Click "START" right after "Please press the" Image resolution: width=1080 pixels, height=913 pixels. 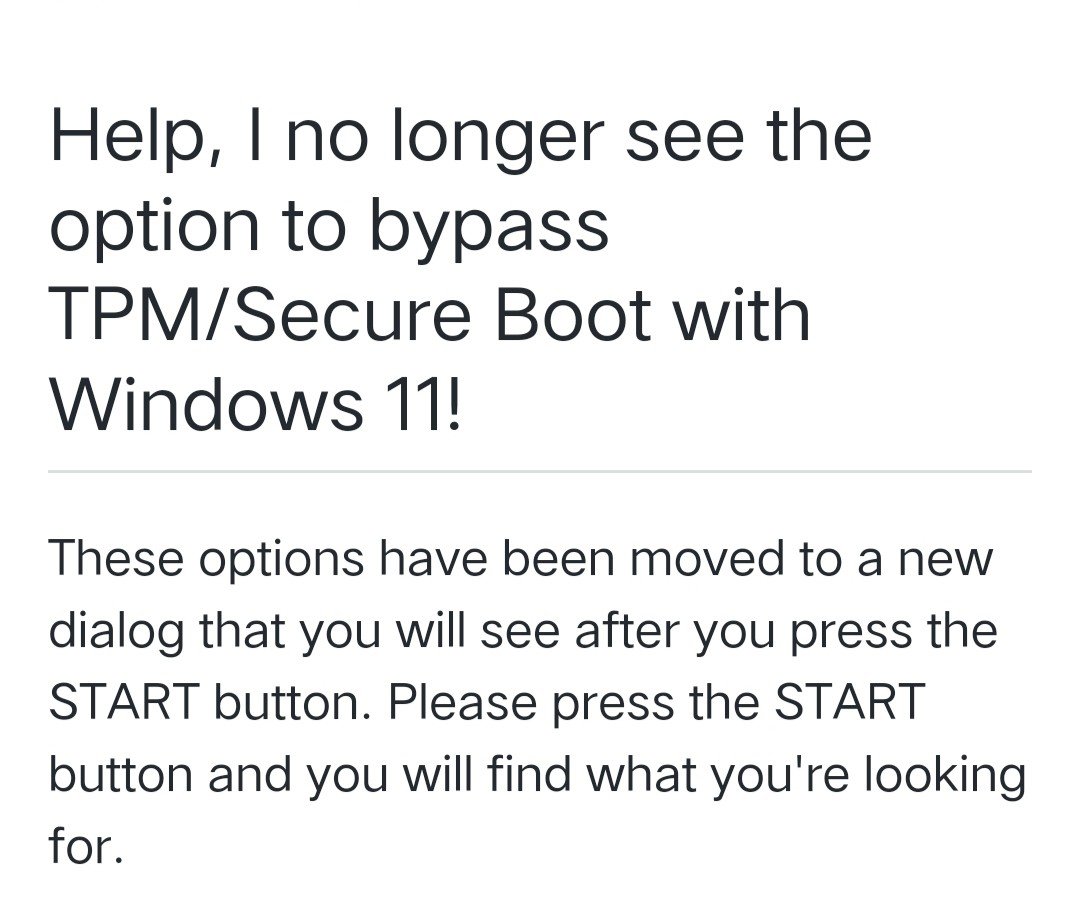point(849,702)
